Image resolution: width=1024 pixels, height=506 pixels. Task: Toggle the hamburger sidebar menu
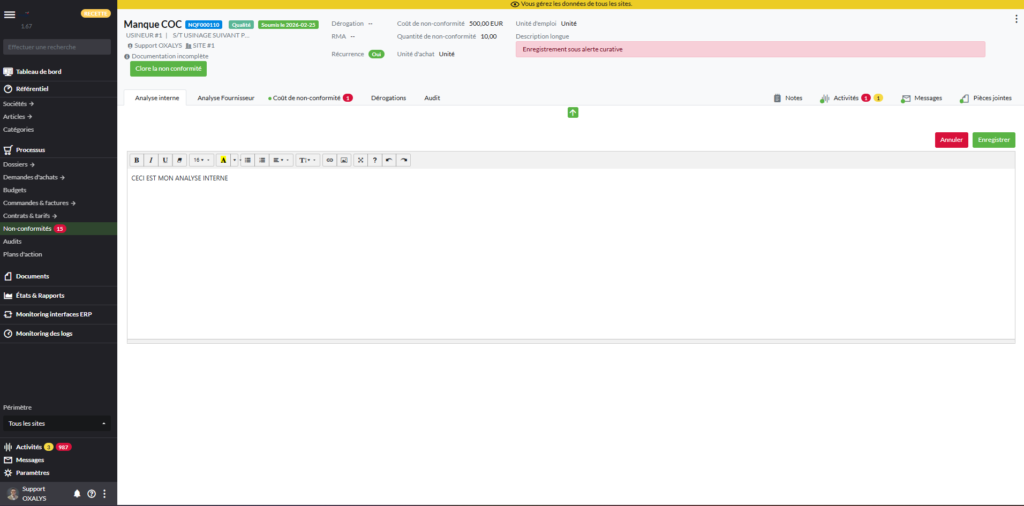(10, 14)
